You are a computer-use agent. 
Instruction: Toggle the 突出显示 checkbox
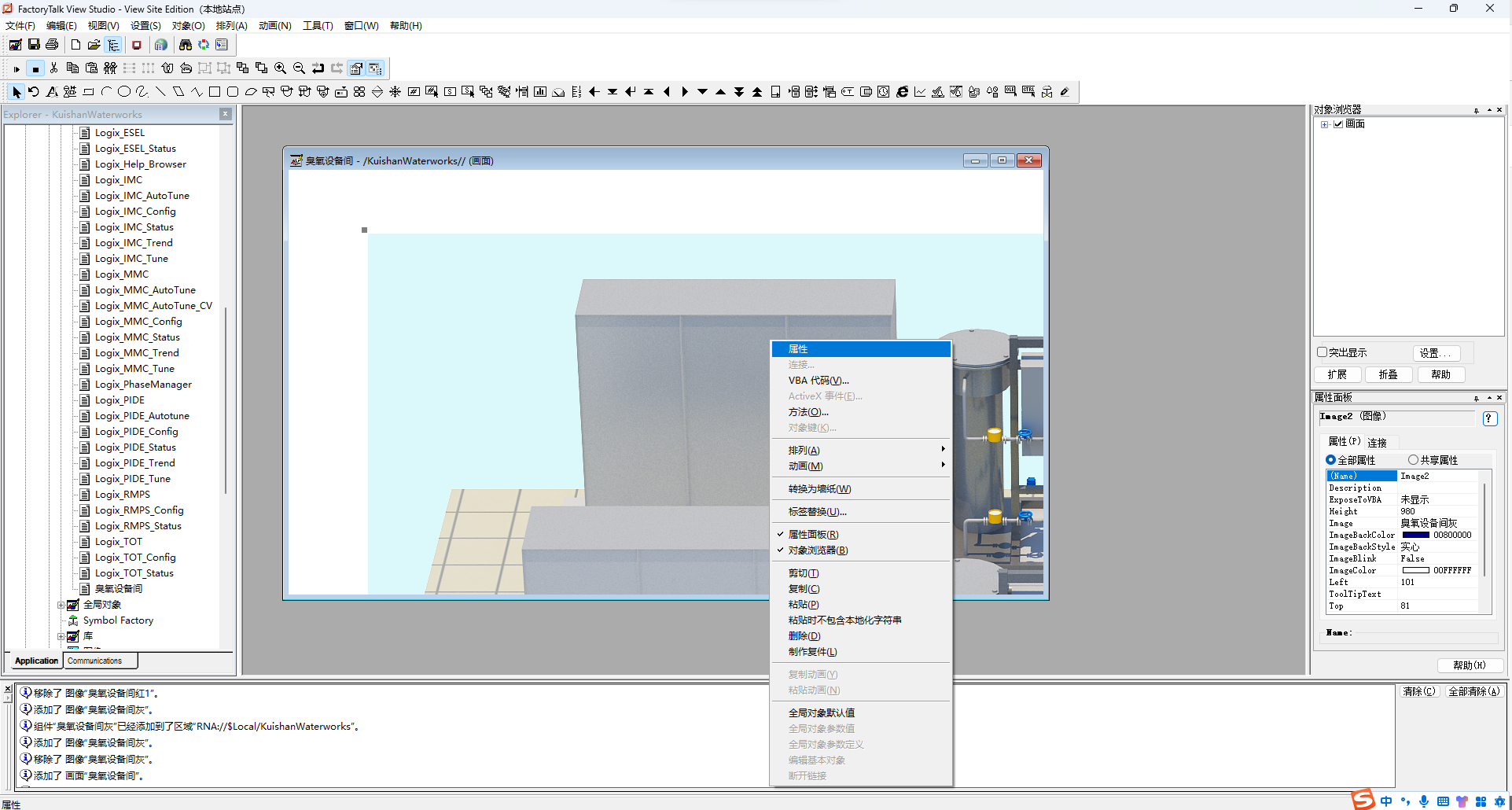[1322, 352]
